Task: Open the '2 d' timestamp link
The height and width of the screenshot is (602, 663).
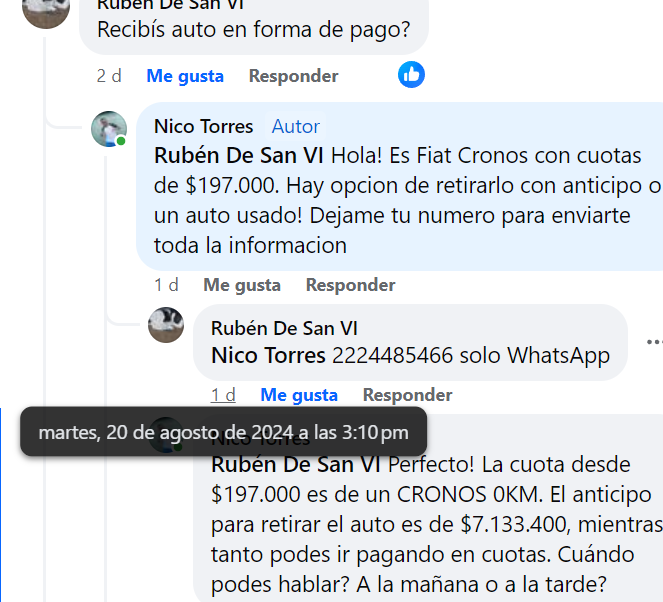Action: 109,76
